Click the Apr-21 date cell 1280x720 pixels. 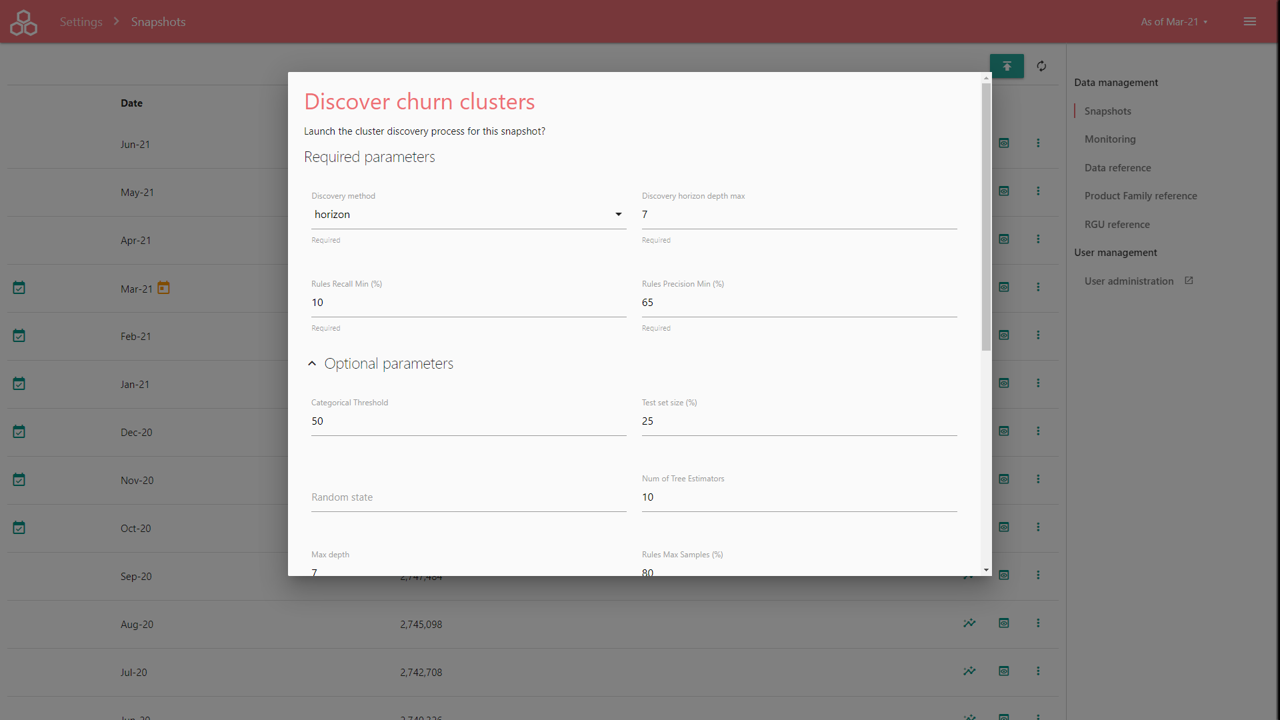click(136, 240)
